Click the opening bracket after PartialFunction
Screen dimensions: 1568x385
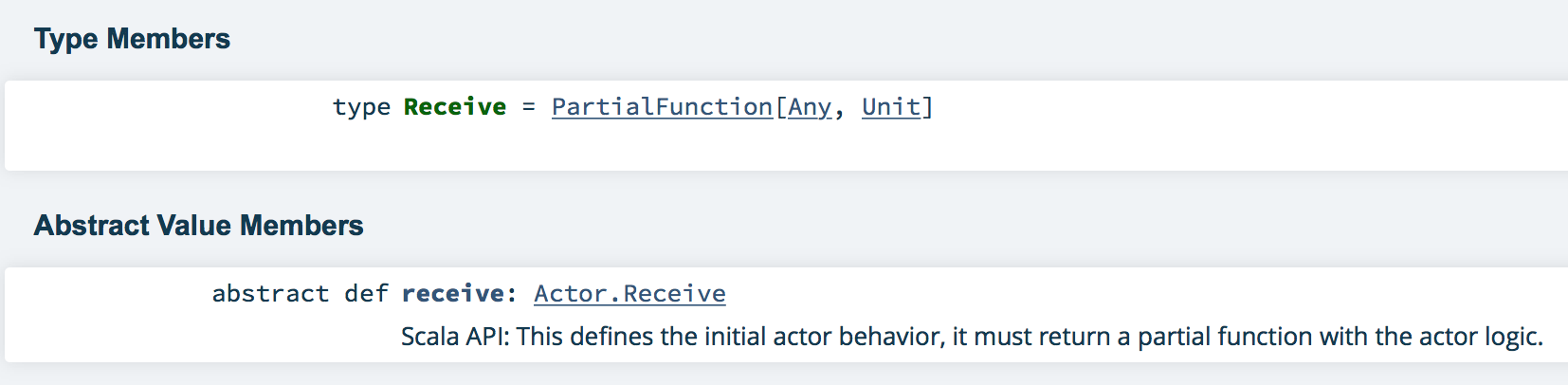click(780, 107)
